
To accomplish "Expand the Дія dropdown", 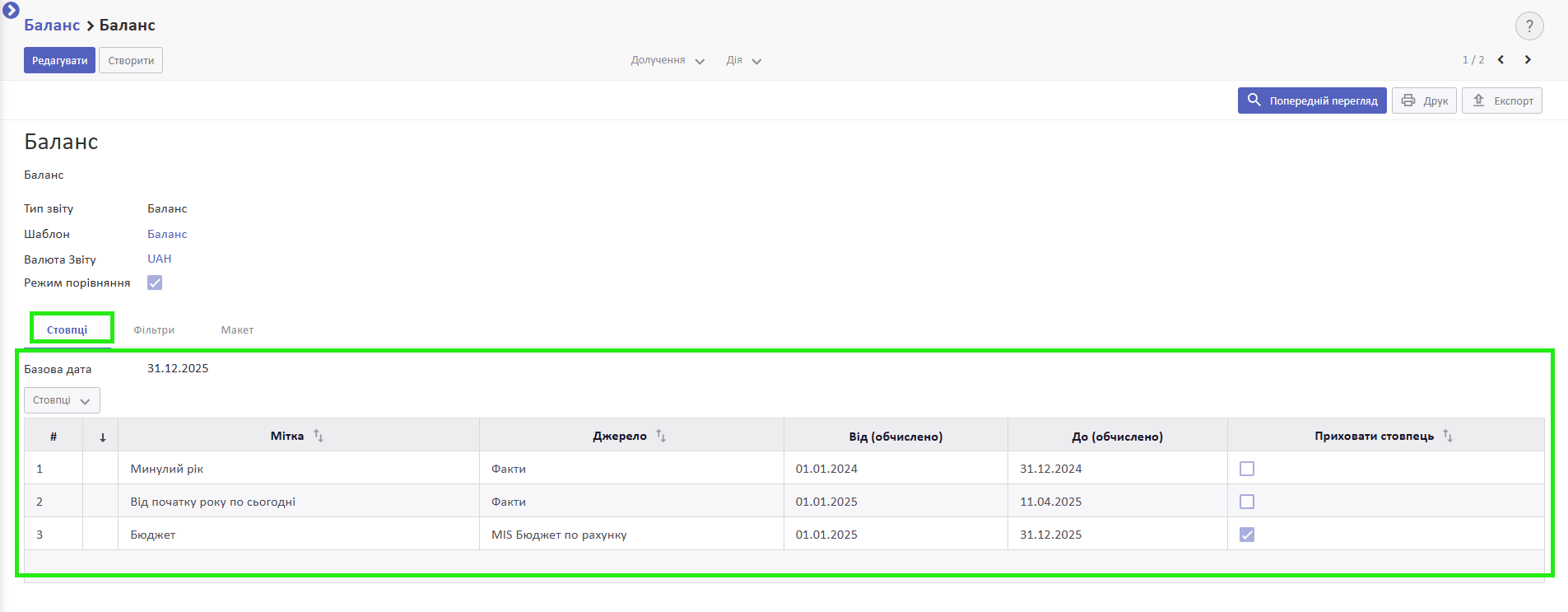I will click(x=743, y=60).
